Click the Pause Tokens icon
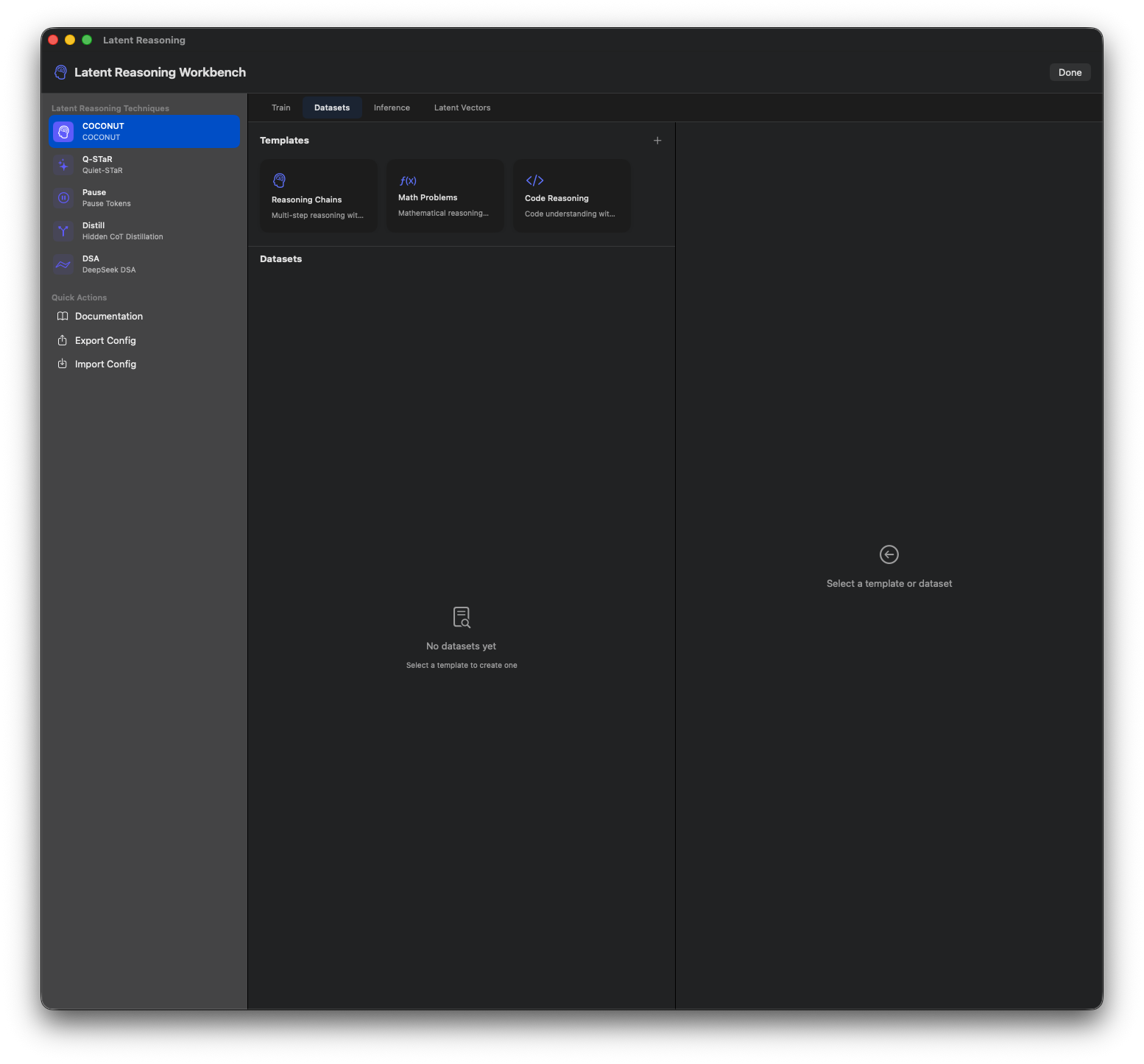The width and height of the screenshot is (1144, 1064). pos(63,198)
